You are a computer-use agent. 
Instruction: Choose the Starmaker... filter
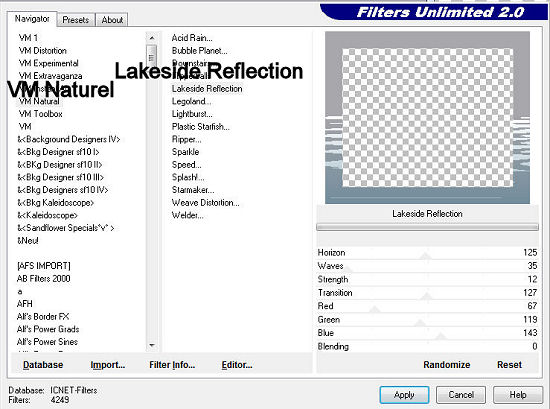[x=193, y=190]
